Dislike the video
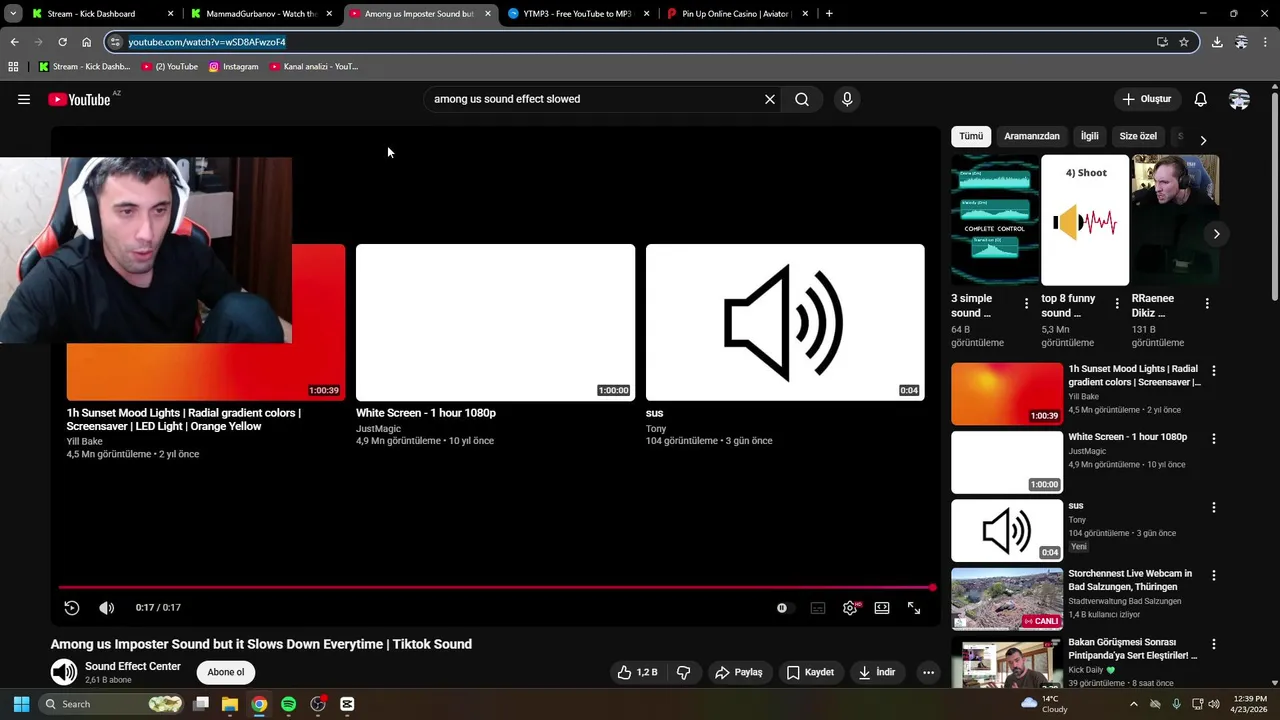This screenshot has height=720, width=1280. (x=684, y=673)
